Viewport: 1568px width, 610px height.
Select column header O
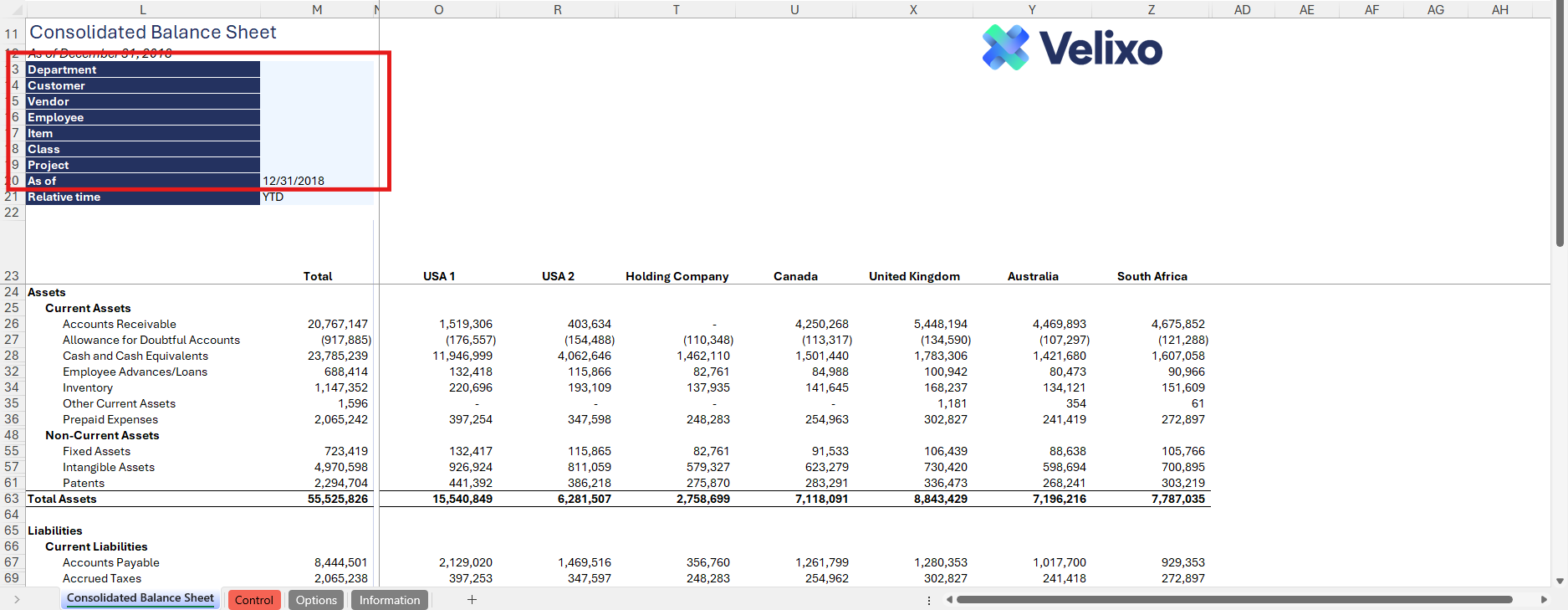point(439,10)
